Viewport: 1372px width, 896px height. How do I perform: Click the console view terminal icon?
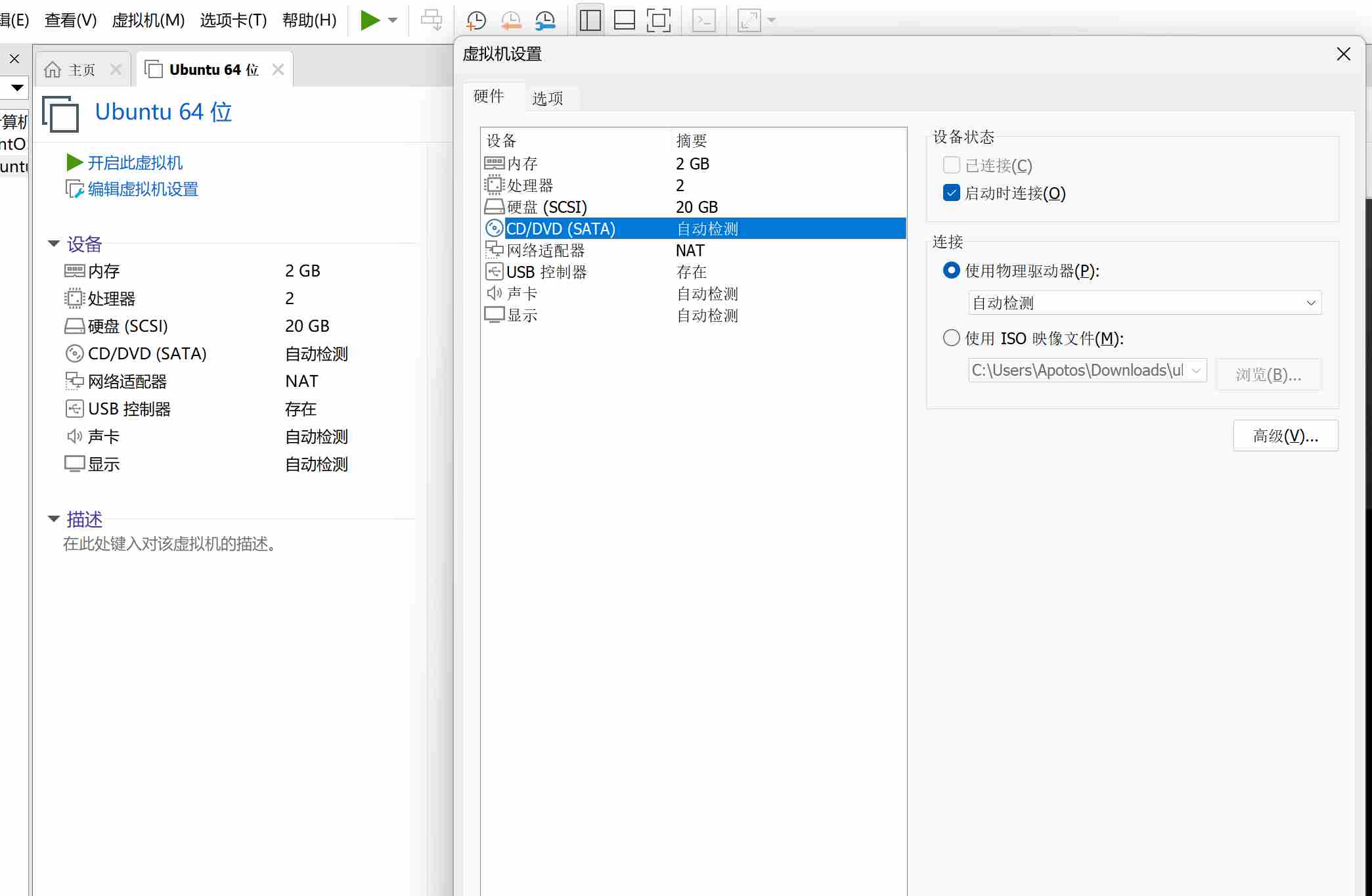(x=703, y=20)
